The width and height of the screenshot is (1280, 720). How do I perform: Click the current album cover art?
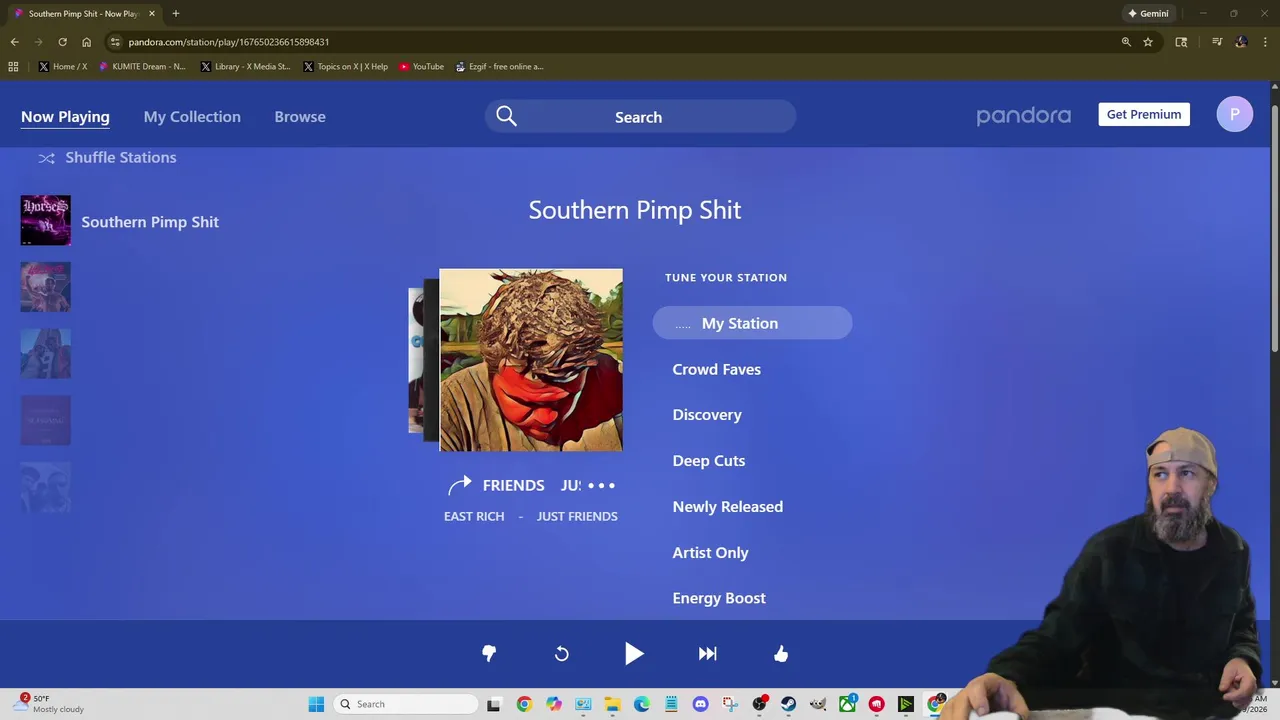tap(531, 360)
